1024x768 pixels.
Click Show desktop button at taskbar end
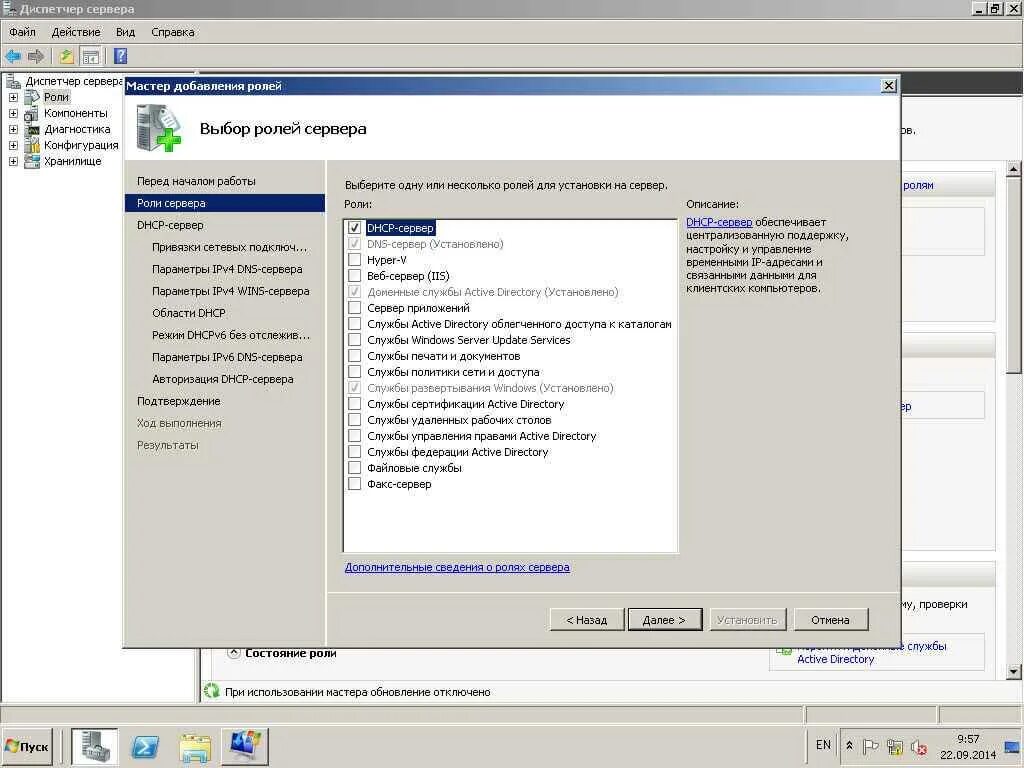(x=1013, y=746)
